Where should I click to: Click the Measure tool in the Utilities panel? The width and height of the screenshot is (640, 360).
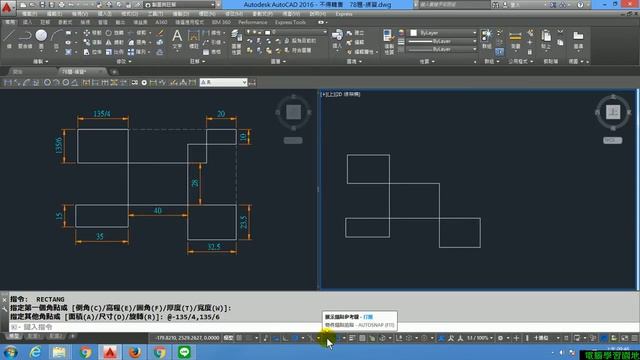(x=516, y=40)
